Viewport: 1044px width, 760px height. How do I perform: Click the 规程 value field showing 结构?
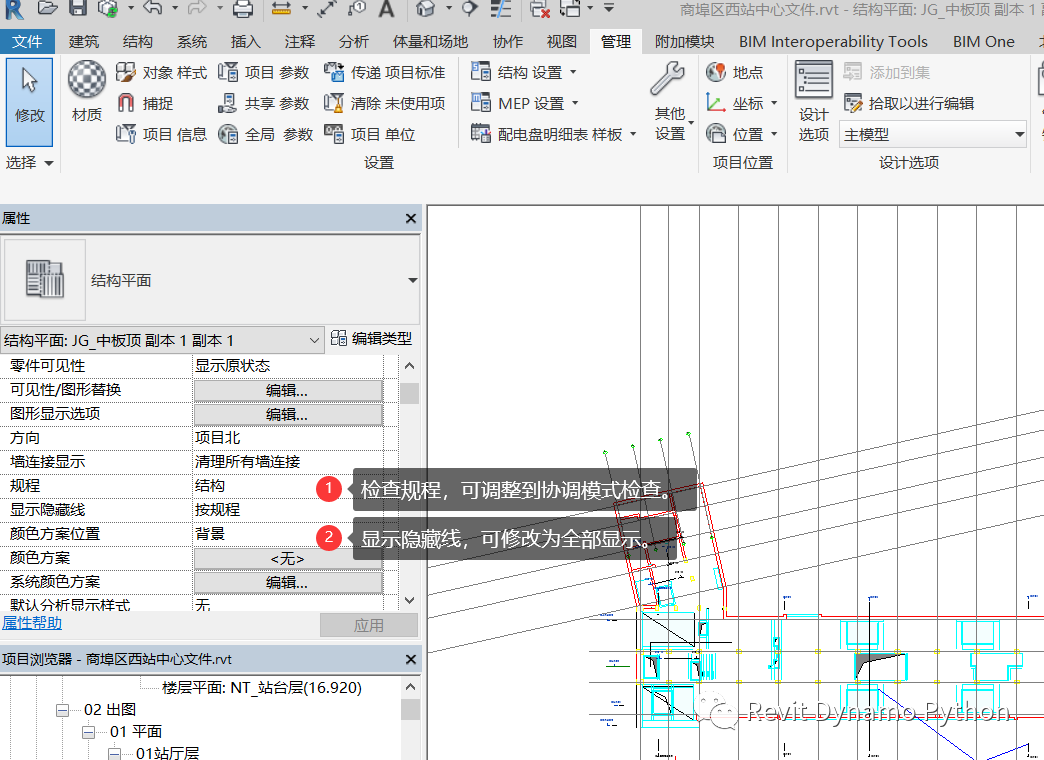coord(288,486)
